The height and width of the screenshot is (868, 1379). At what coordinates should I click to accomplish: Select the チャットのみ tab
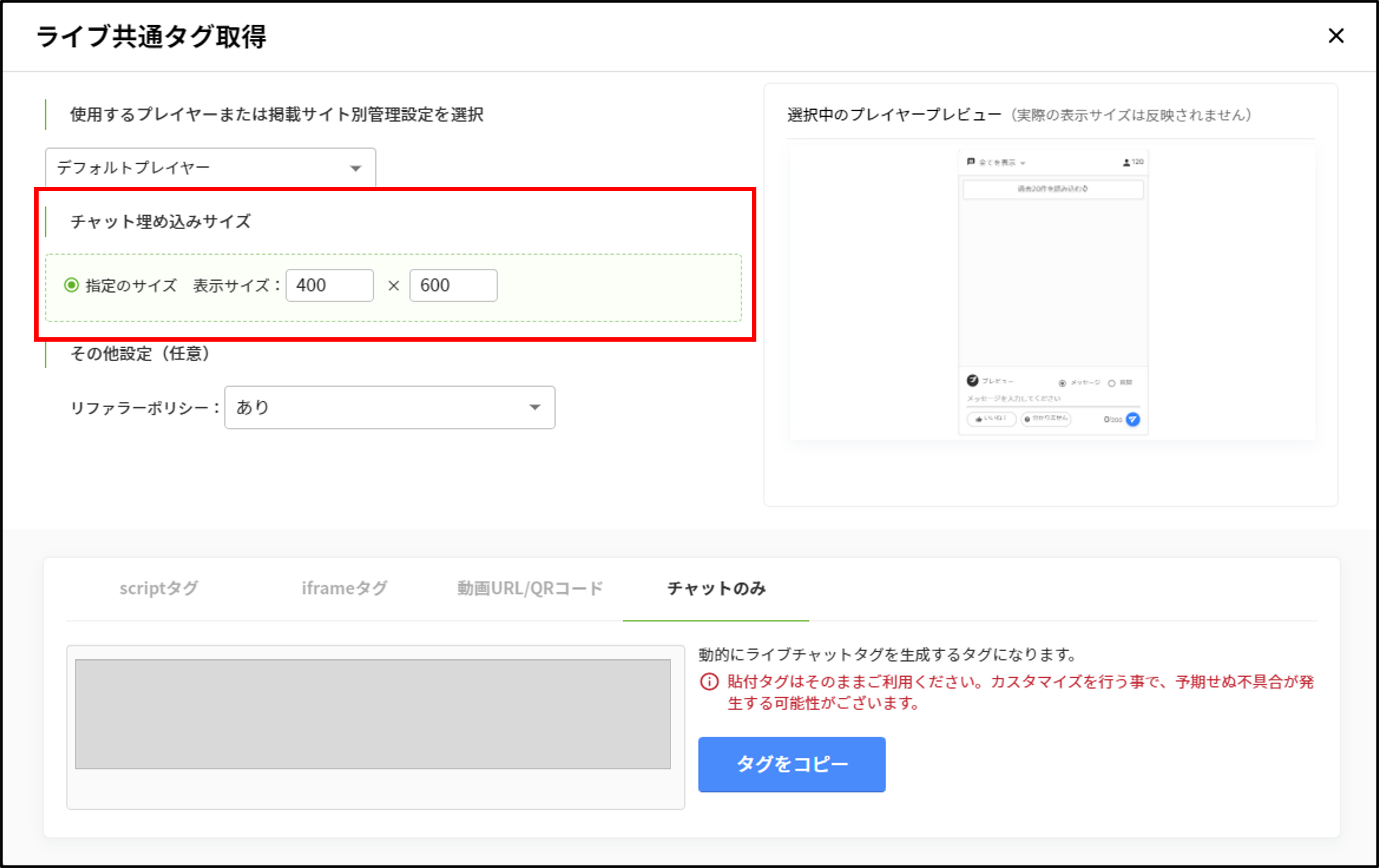(717, 588)
